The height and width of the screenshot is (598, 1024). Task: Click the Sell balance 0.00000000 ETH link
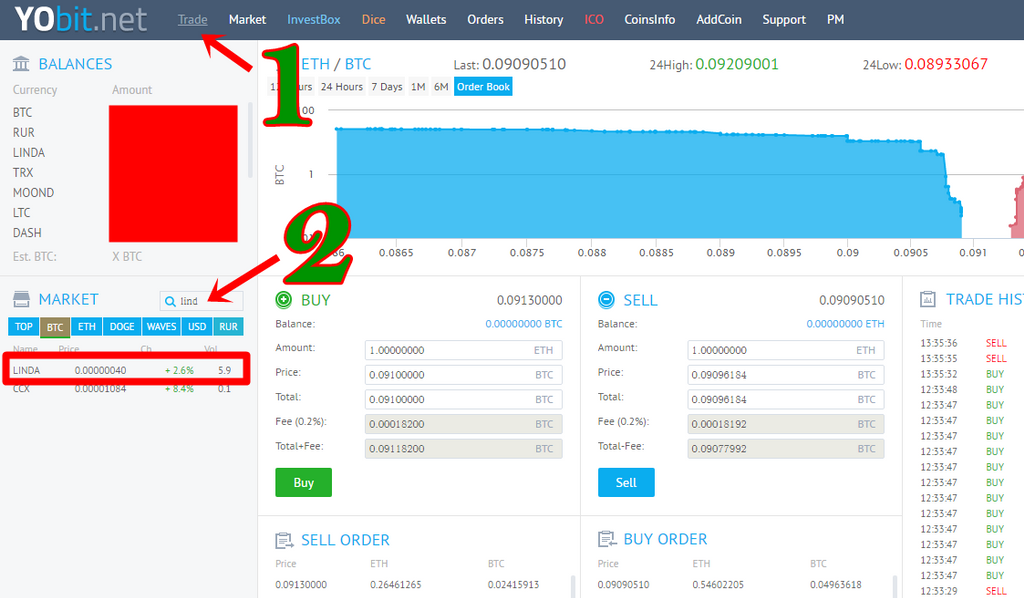(845, 324)
